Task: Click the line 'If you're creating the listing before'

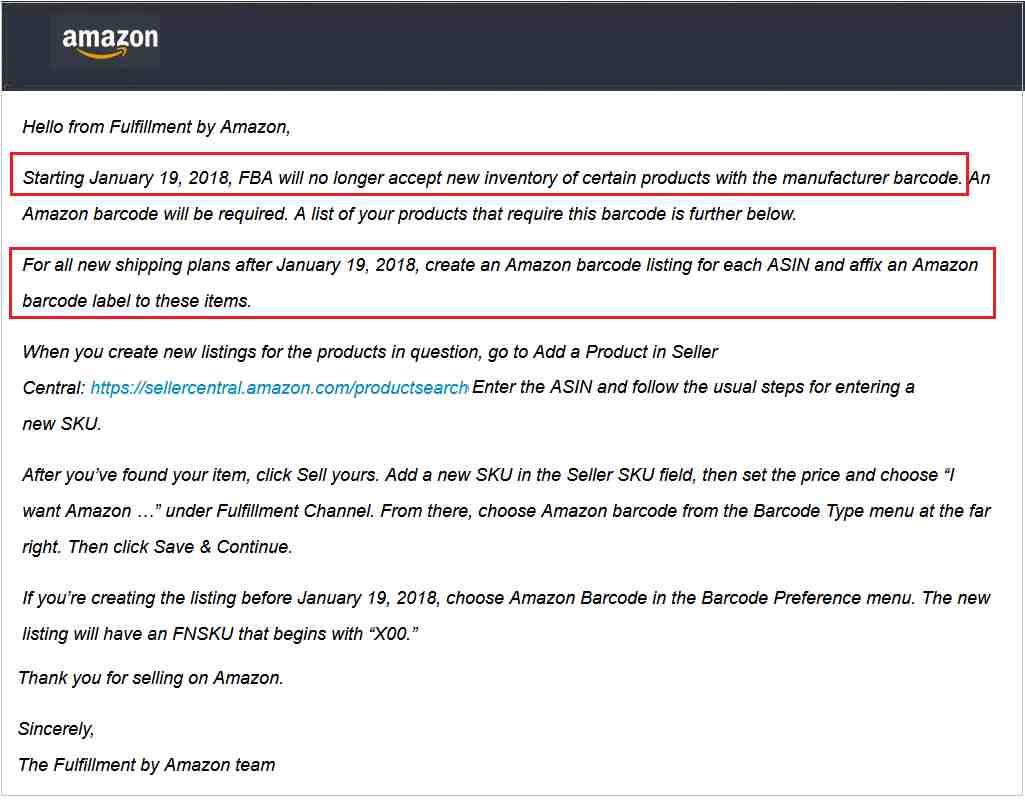Action: (507, 598)
